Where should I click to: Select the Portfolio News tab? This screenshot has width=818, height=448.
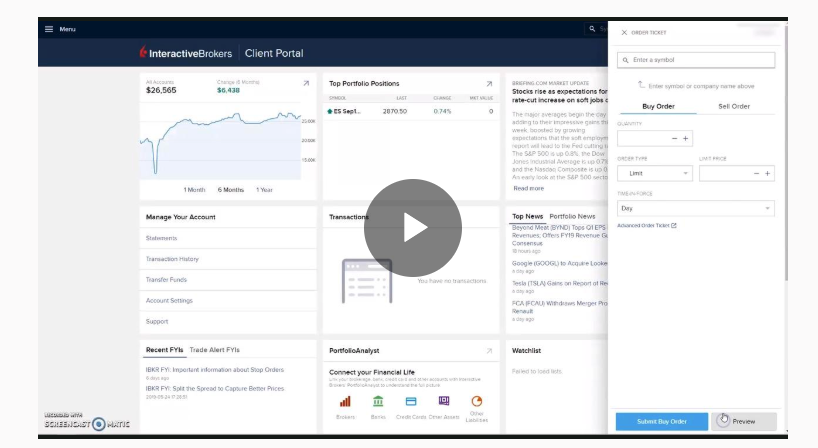tap(572, 216)
